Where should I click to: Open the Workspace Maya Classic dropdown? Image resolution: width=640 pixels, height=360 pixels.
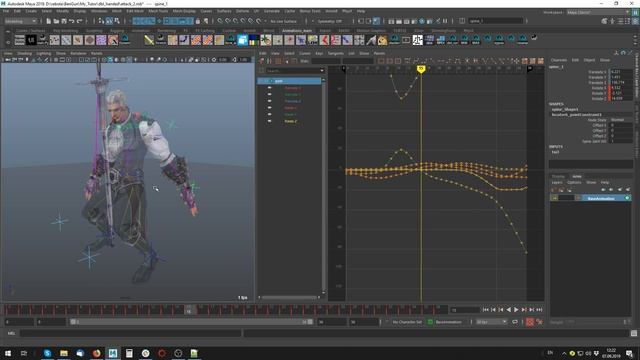(598, 12)
